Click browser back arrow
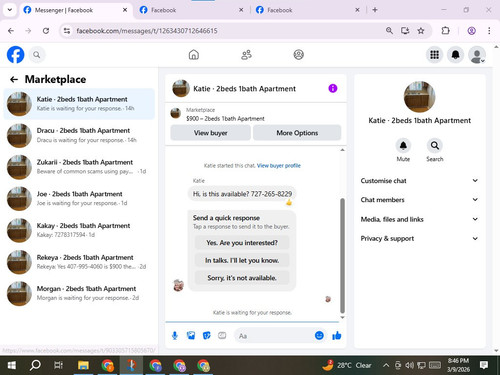 [x=11, y=31]
